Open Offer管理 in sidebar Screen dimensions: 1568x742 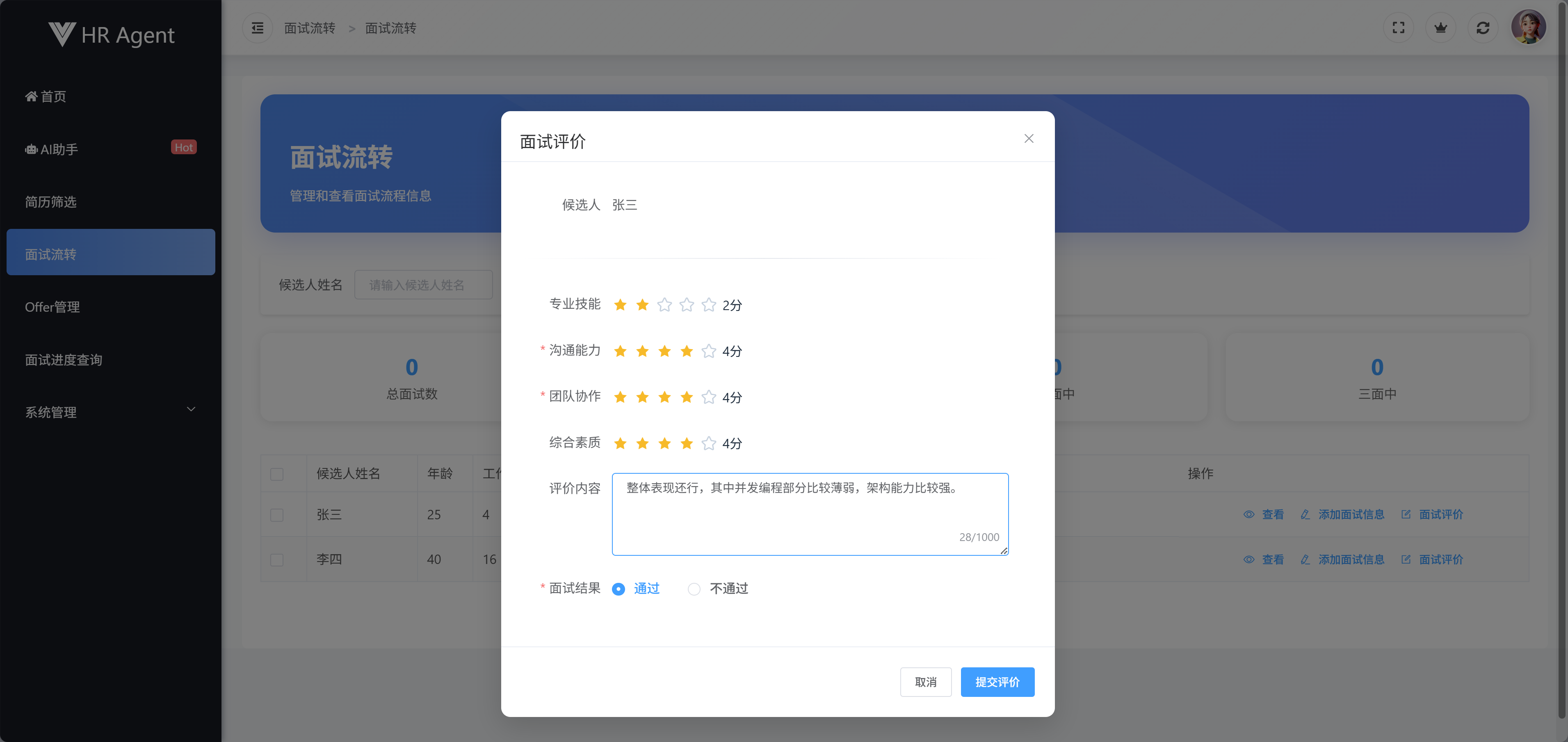pos(52,307)
